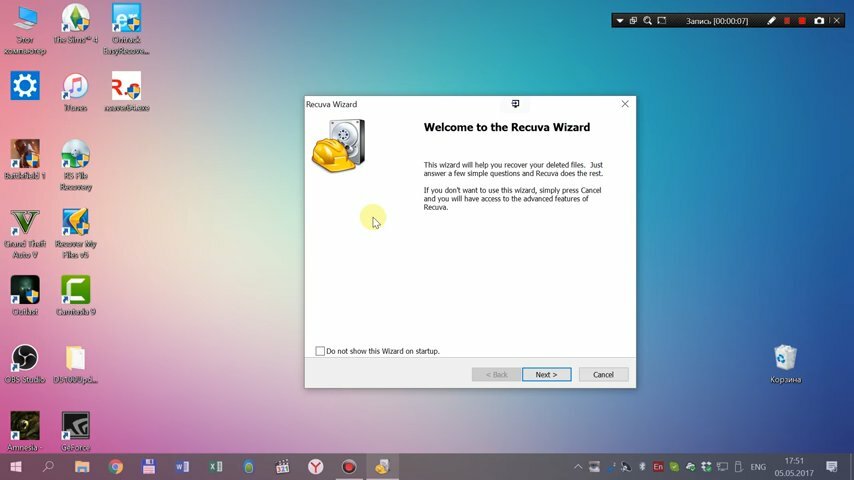Screen dimensions: 854x480
Task: Close the screen recorder toolbar
Action: (x=837, y=21)
